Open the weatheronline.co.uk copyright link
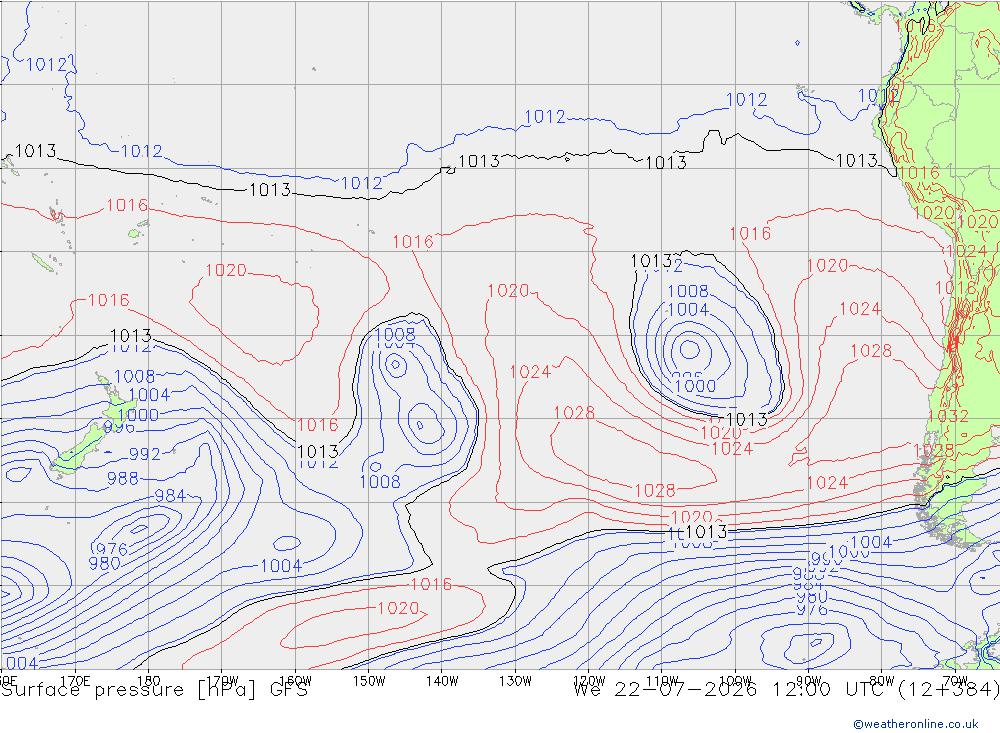 click(x=916, y=724)
